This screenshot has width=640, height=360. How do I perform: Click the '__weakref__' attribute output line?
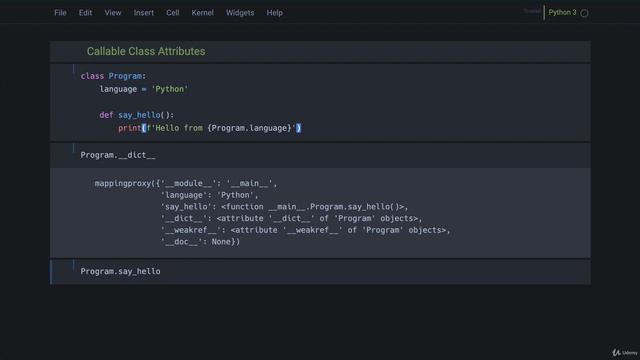(306, 230)
